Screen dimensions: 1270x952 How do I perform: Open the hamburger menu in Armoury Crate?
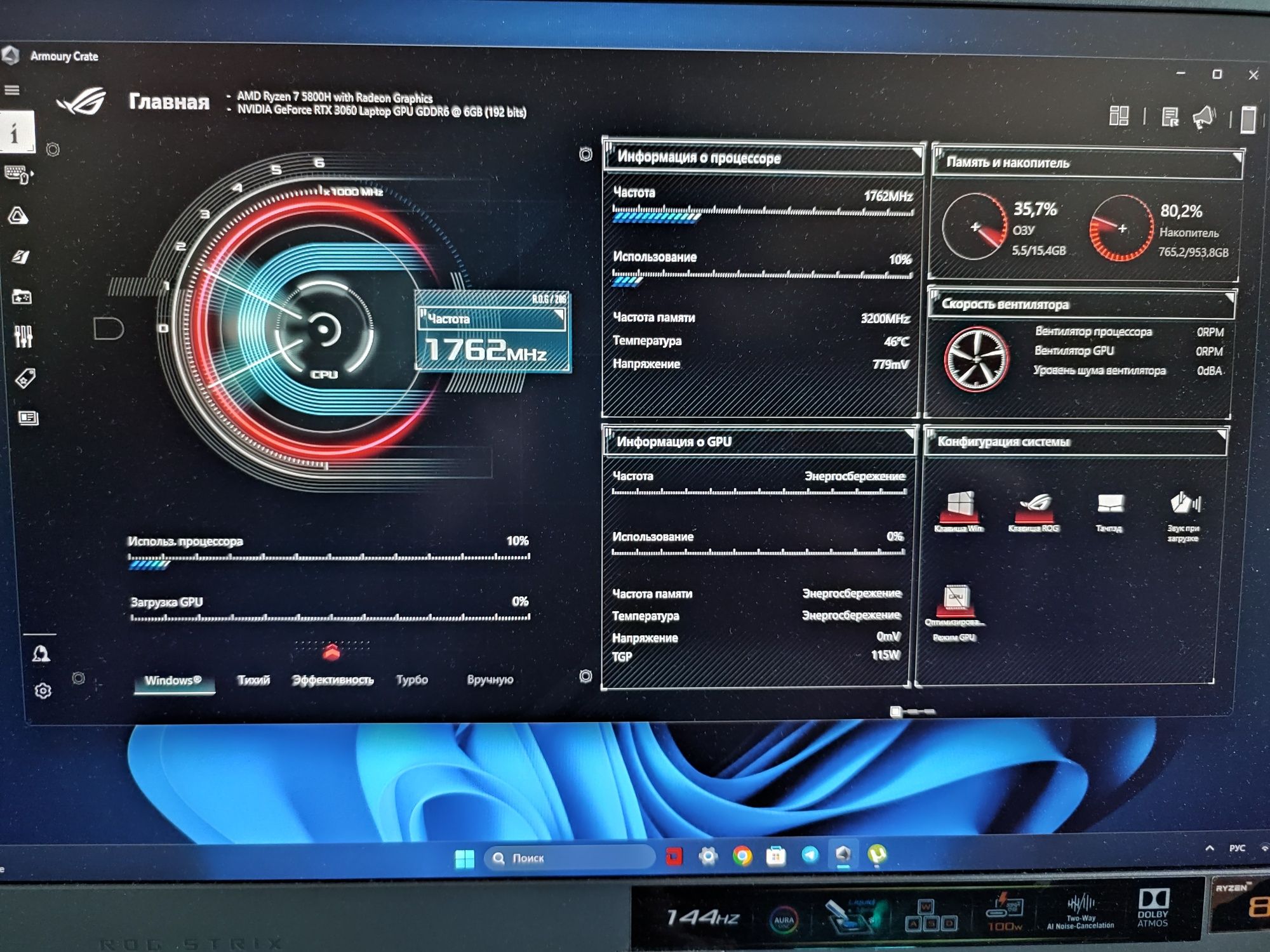[x=11, y=90]
